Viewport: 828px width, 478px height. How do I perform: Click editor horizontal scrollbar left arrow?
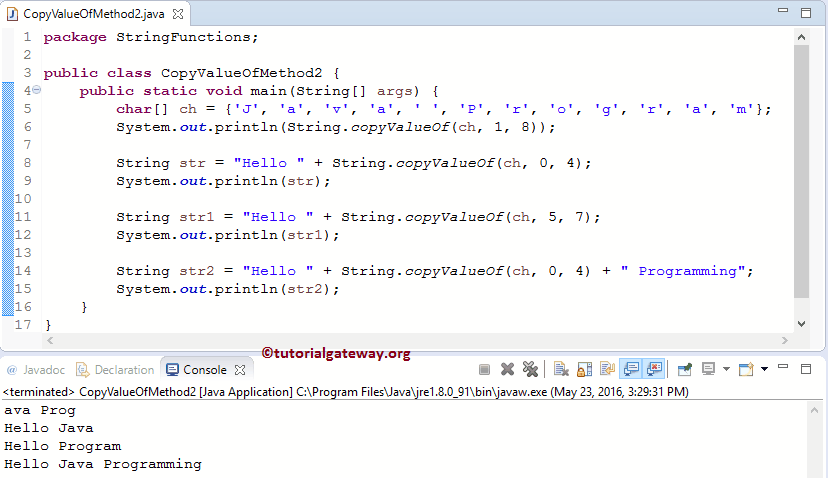pyautogui.click(x=50, y=341)
